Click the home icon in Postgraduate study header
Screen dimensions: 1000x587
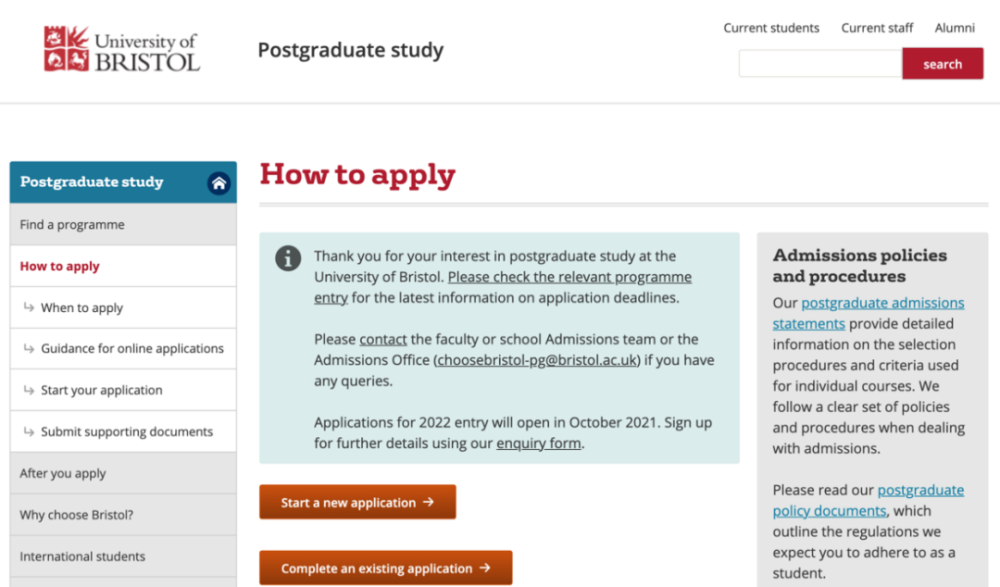[219, 184]
